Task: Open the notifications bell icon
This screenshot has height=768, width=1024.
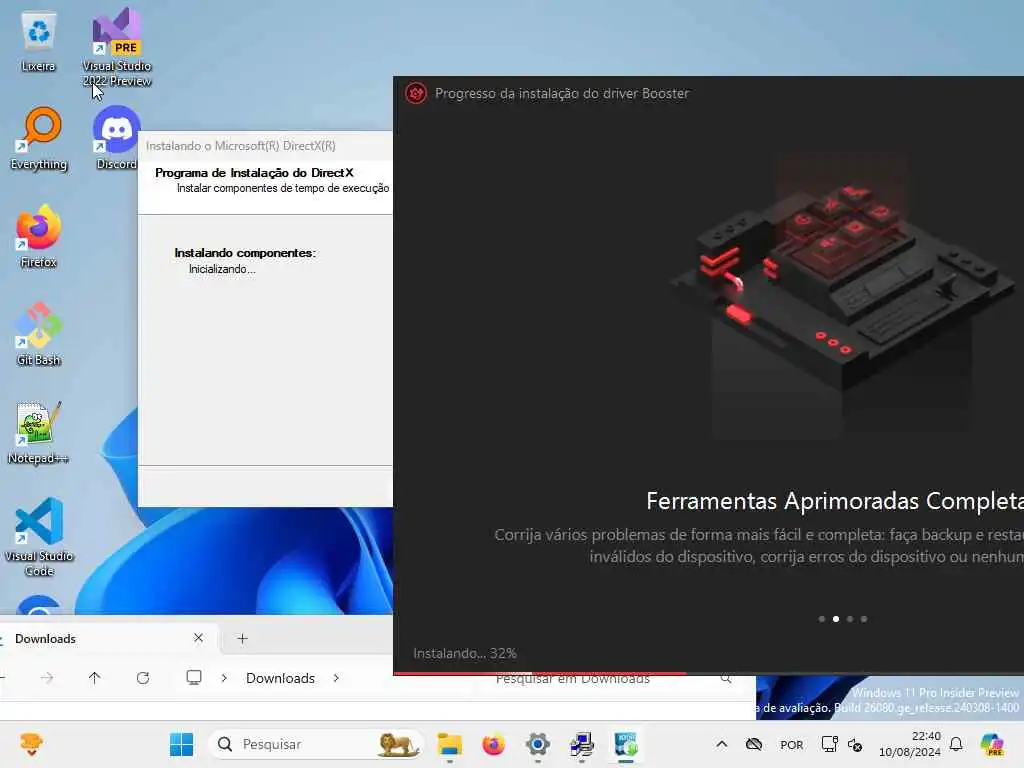Action: pyautogui.click(x=956, y=744)
